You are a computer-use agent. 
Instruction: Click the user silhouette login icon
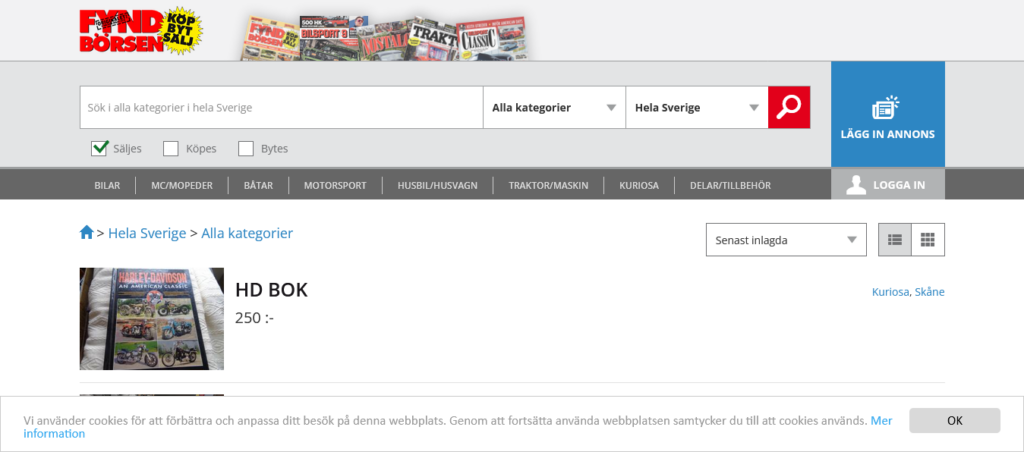(x=856, y=185)
